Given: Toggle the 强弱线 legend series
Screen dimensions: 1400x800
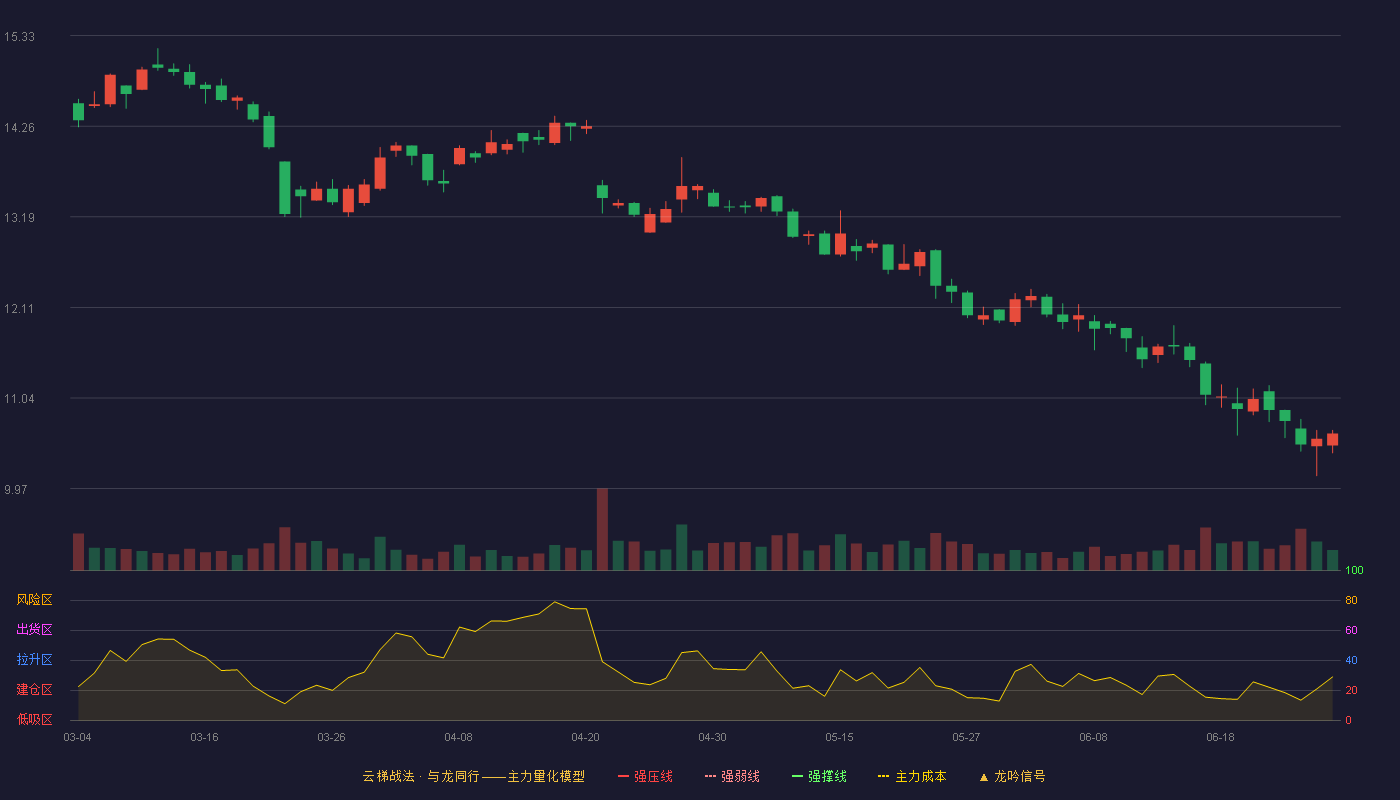Looking at the screenshot, I should 732,776.
